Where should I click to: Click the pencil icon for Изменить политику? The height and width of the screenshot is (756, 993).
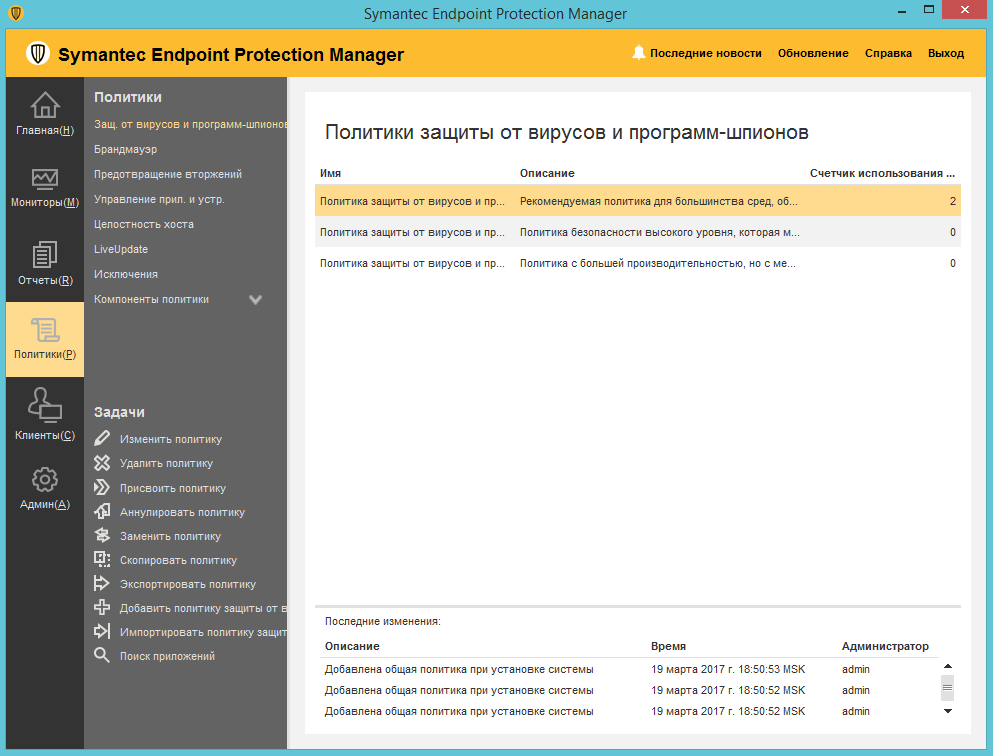pyautogui.click(x=102, y=439)
